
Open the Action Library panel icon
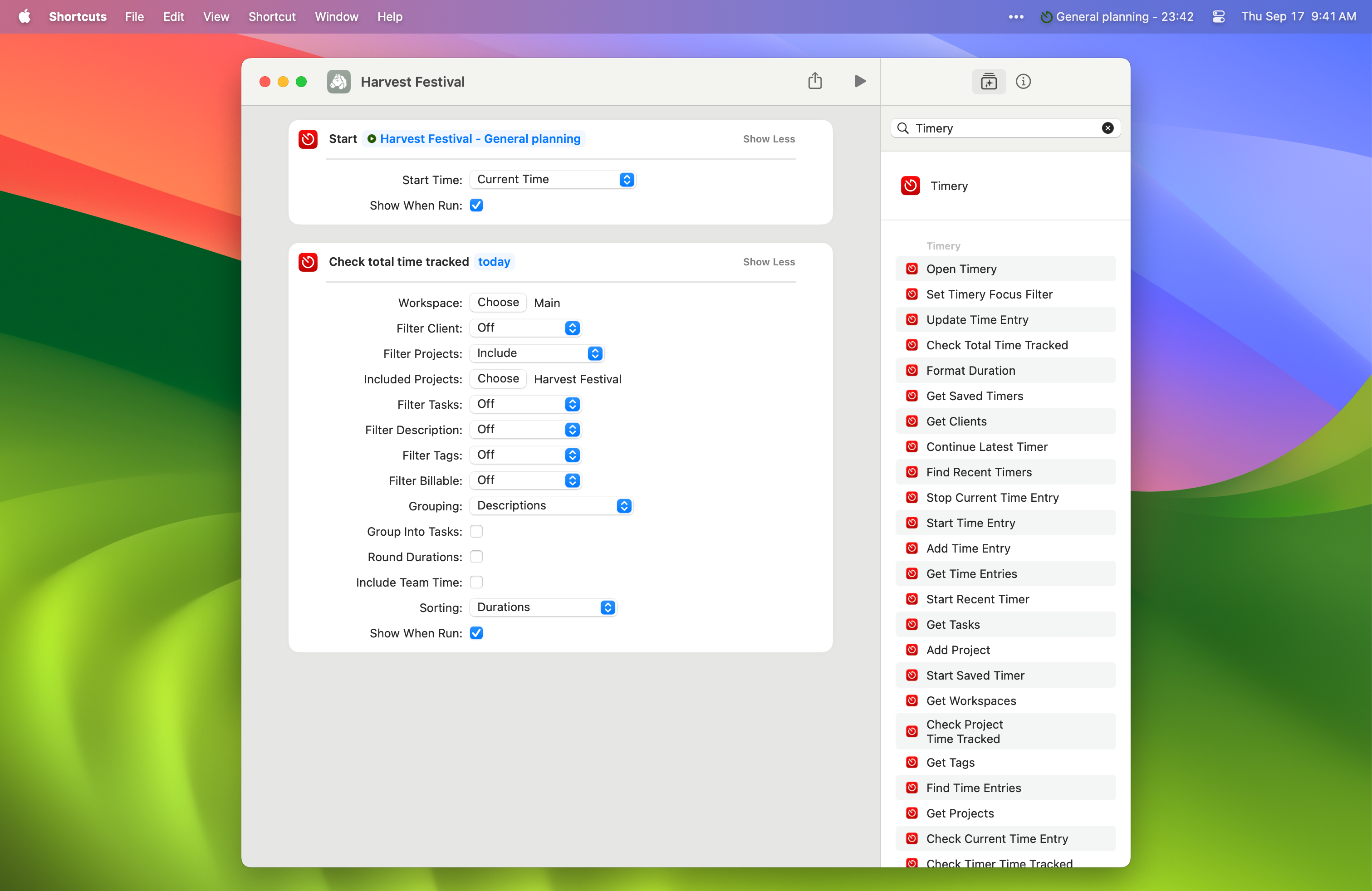(x=989, y=81)
